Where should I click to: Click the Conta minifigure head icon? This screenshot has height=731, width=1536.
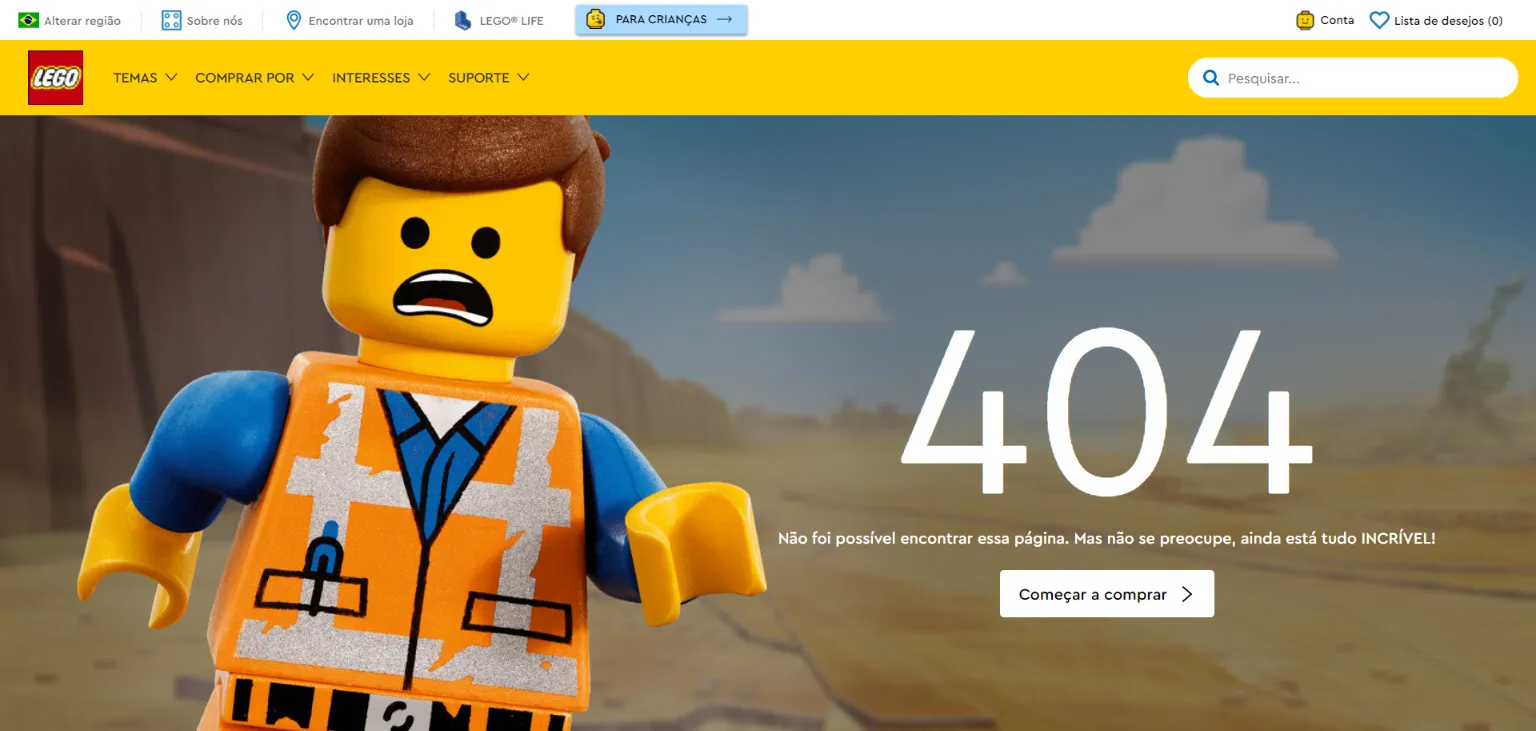click(1305, 20)
